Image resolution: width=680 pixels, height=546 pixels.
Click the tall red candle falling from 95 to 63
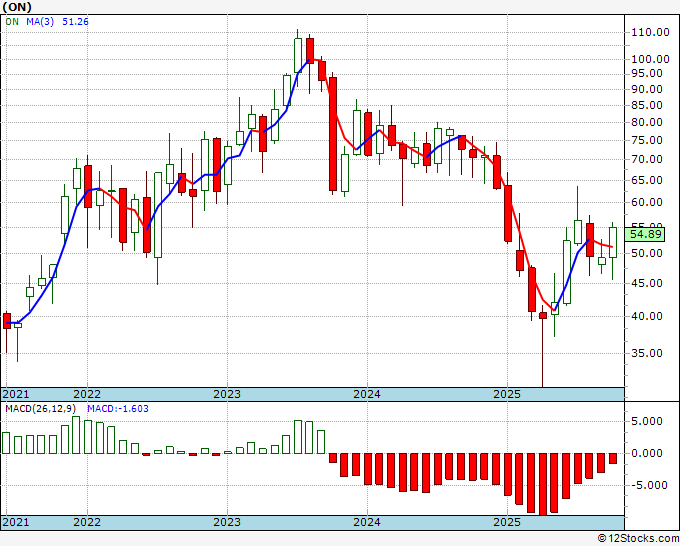click(x=333, y=134)
